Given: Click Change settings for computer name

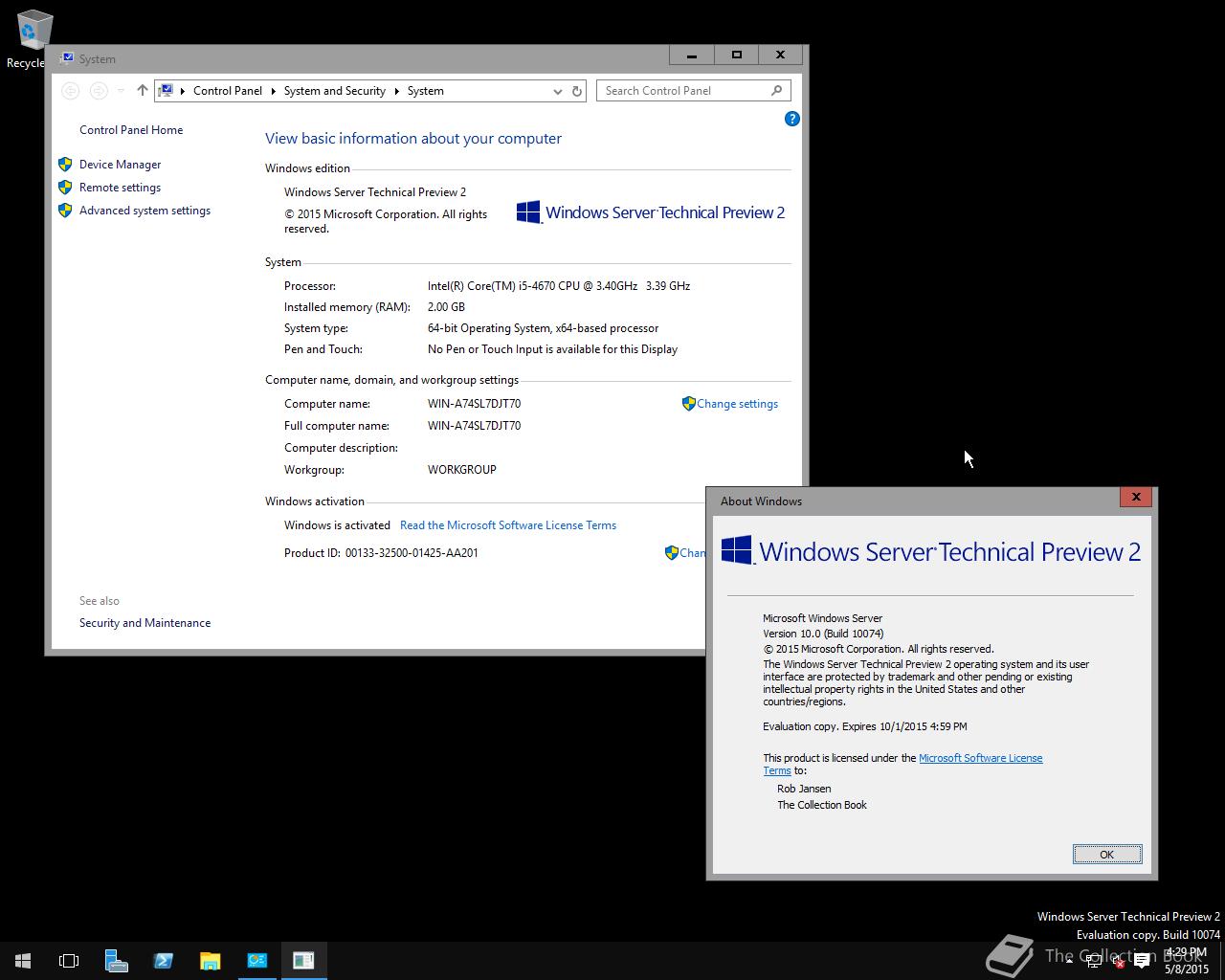Looking at the screenshot, I should 737,404.
